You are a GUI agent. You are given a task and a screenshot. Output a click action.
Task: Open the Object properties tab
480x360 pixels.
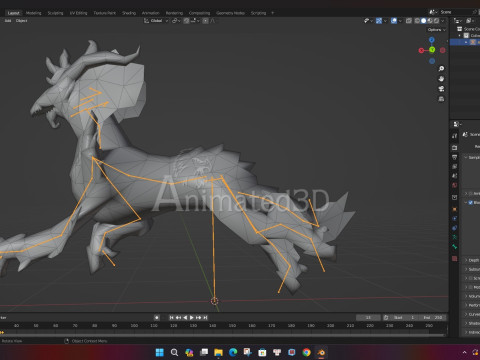tap(455, 209)
